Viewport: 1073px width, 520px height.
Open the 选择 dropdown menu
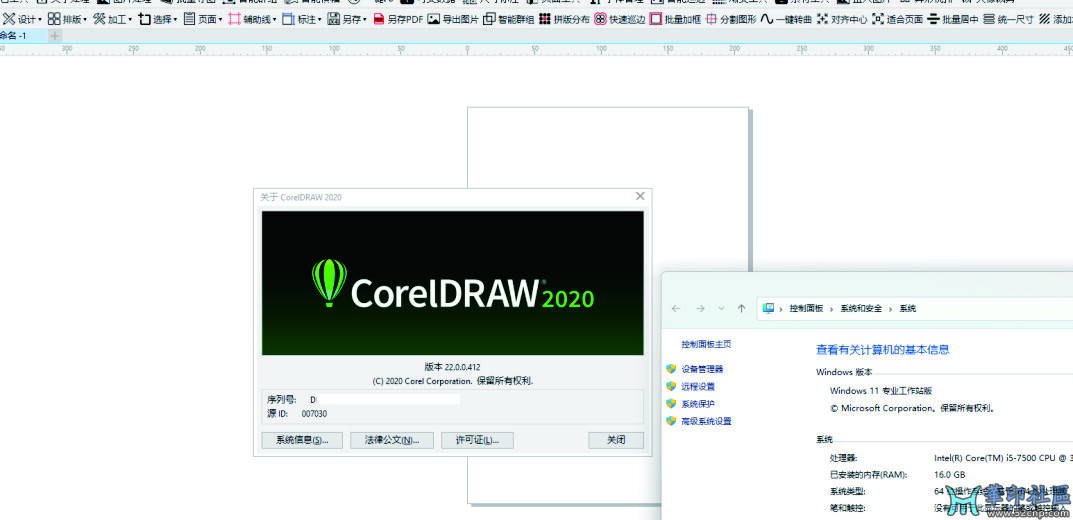coord(157,19)
